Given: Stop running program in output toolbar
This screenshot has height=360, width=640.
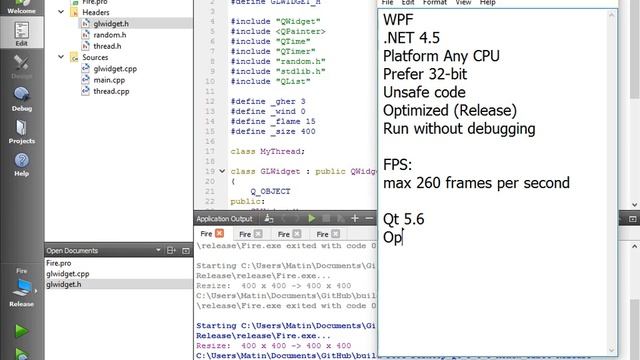Looking at the screenshot, I should coord(326,219).
